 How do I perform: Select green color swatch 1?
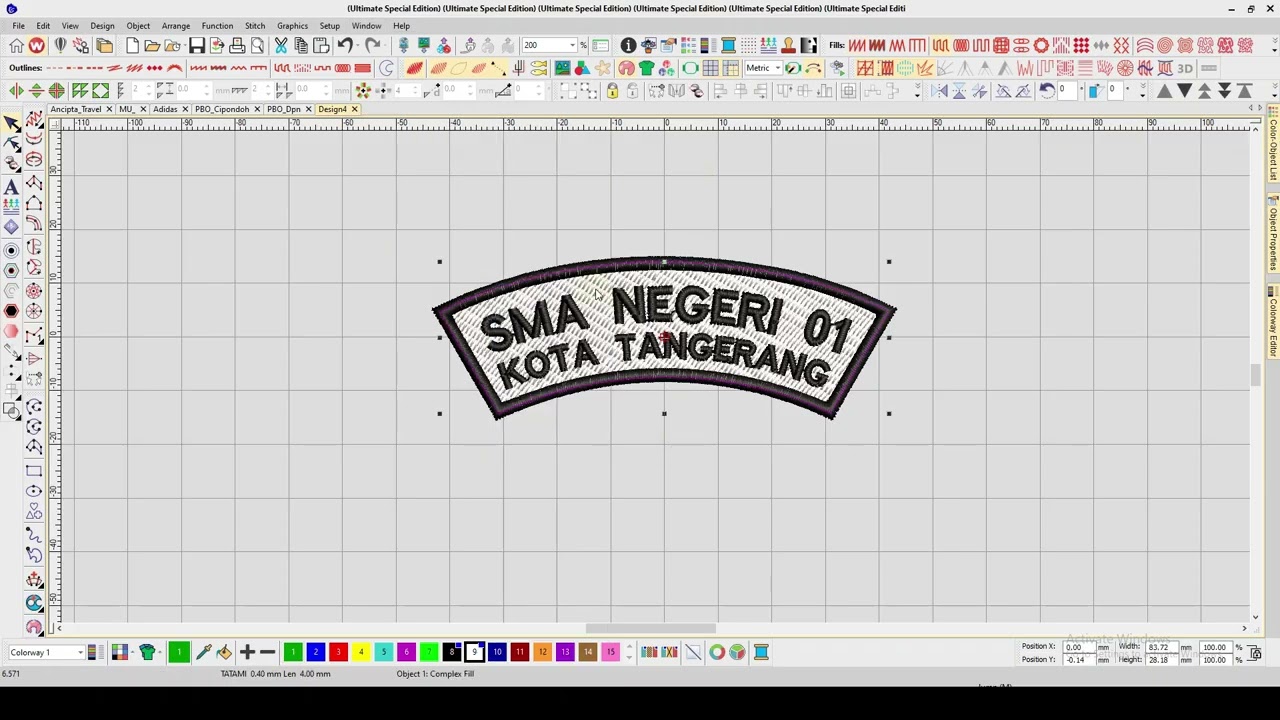click(x=293, y=653)
